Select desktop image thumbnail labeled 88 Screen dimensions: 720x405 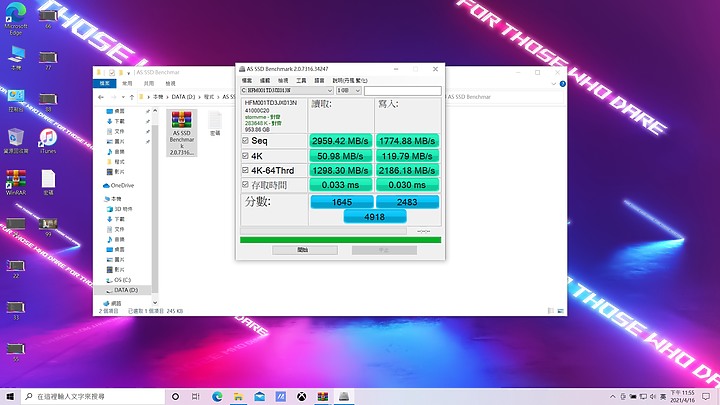(x=48, y=101)
